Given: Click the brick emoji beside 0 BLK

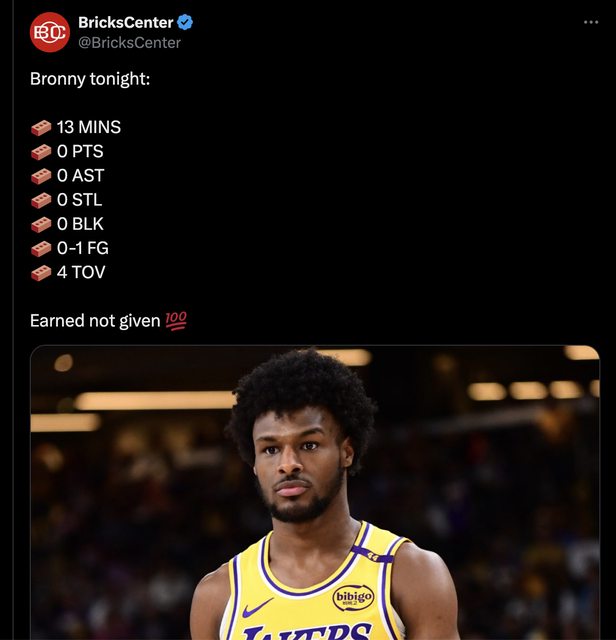Looking at the screenshot, I should coord(41,224).
